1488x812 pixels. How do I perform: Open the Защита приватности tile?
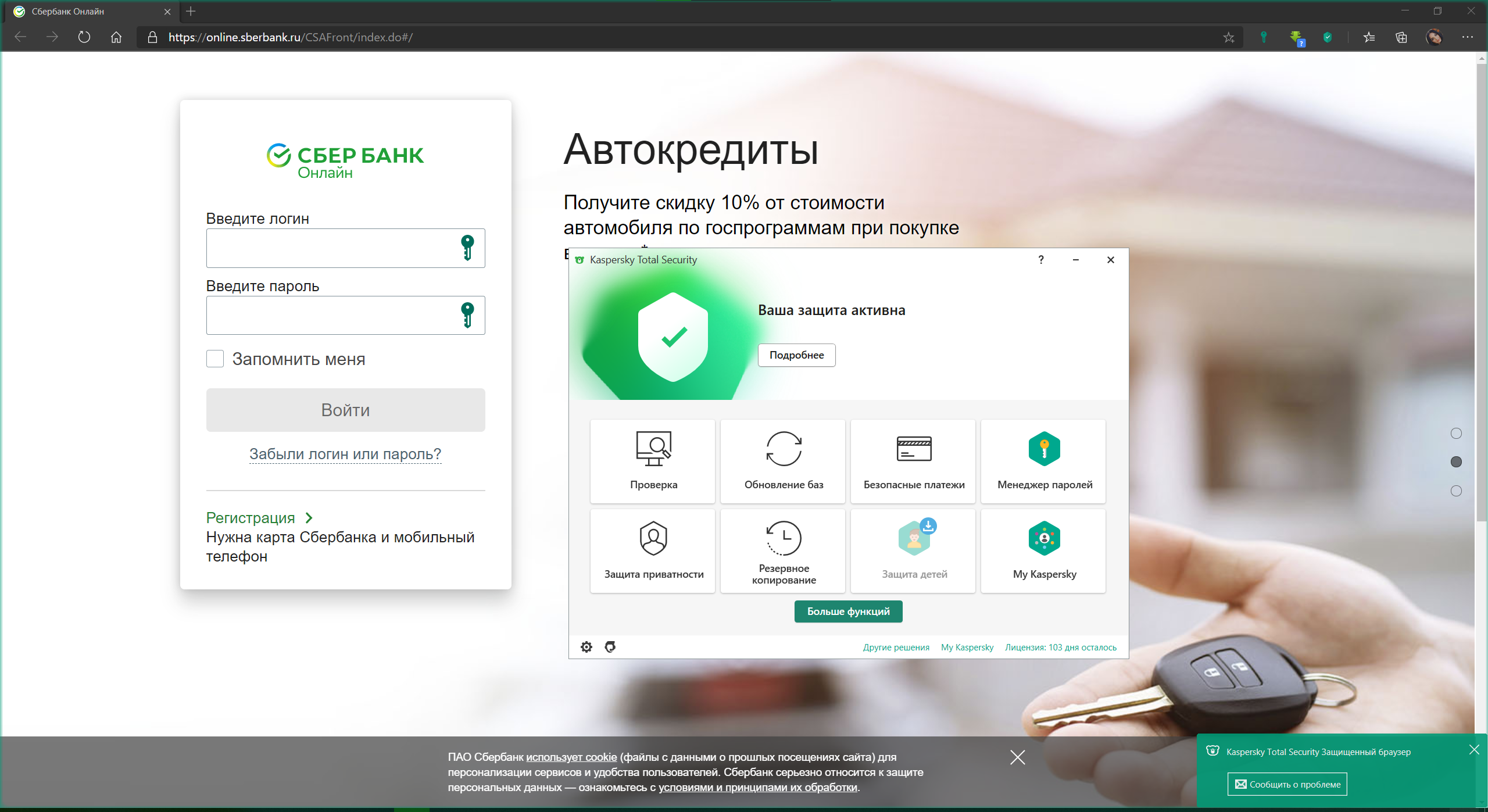(x=653, y=550)
